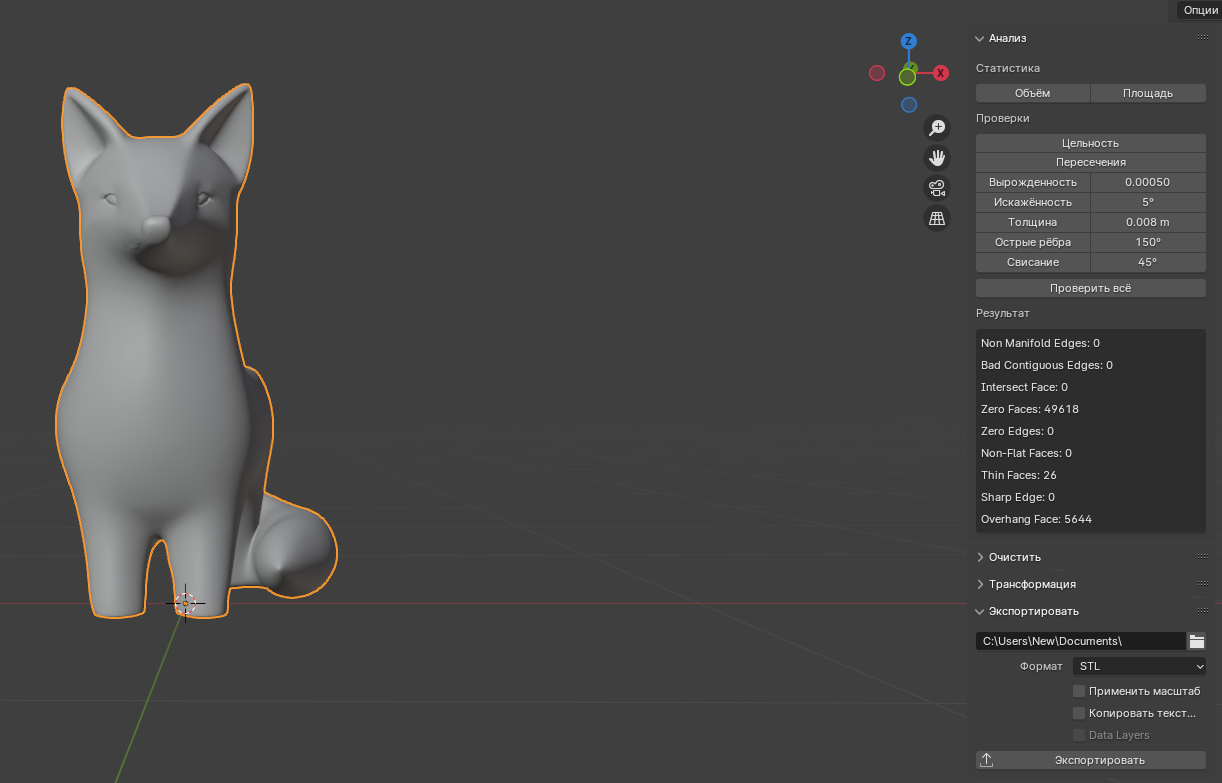Click the pan hand viewport icon

pos(937,158)
